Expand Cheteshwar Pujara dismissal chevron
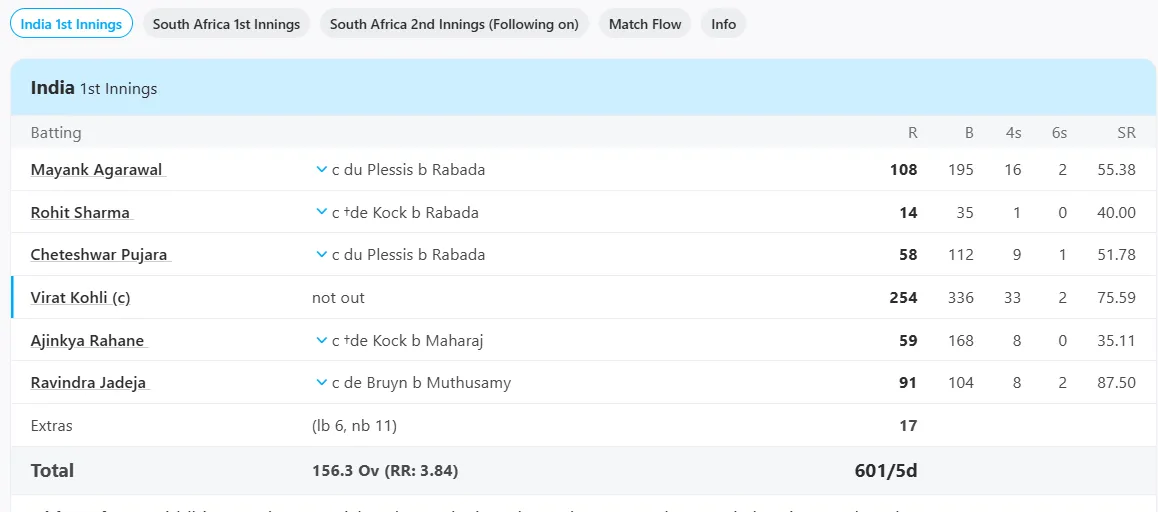This screenshot has height=512, width=1158. (321, 254)
